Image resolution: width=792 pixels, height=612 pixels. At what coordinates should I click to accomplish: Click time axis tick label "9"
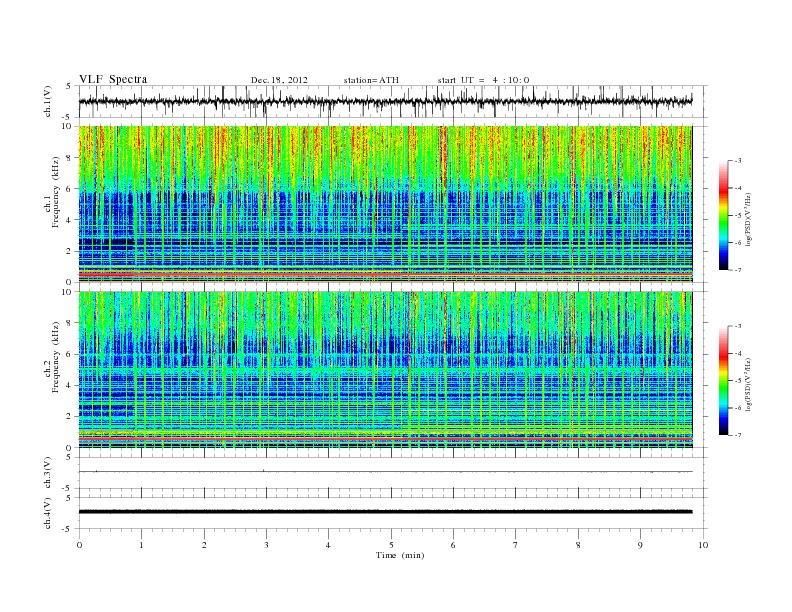pyautogui.click(x=640, y=545)
